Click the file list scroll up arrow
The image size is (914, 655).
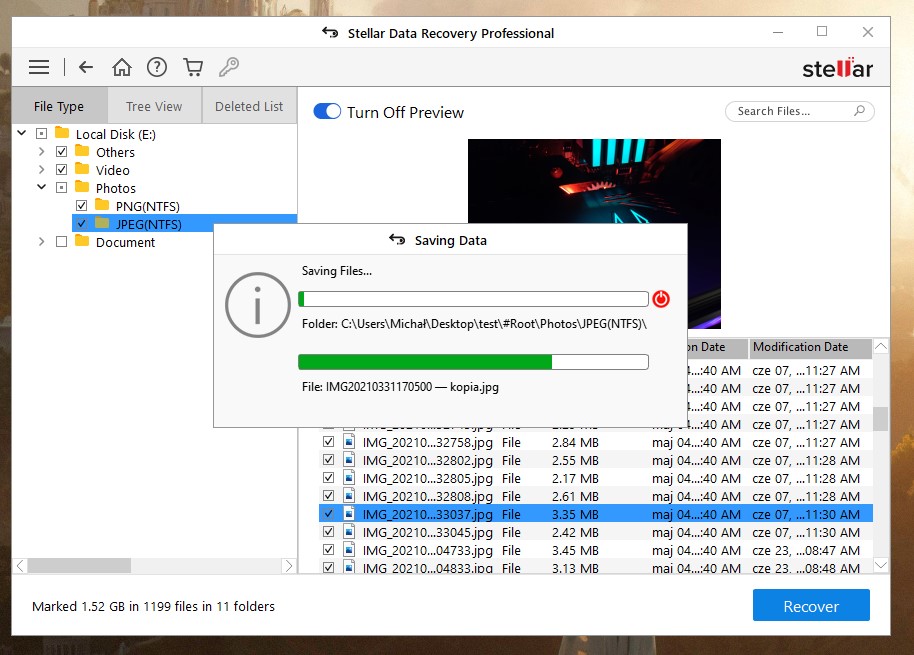[881, 347]
